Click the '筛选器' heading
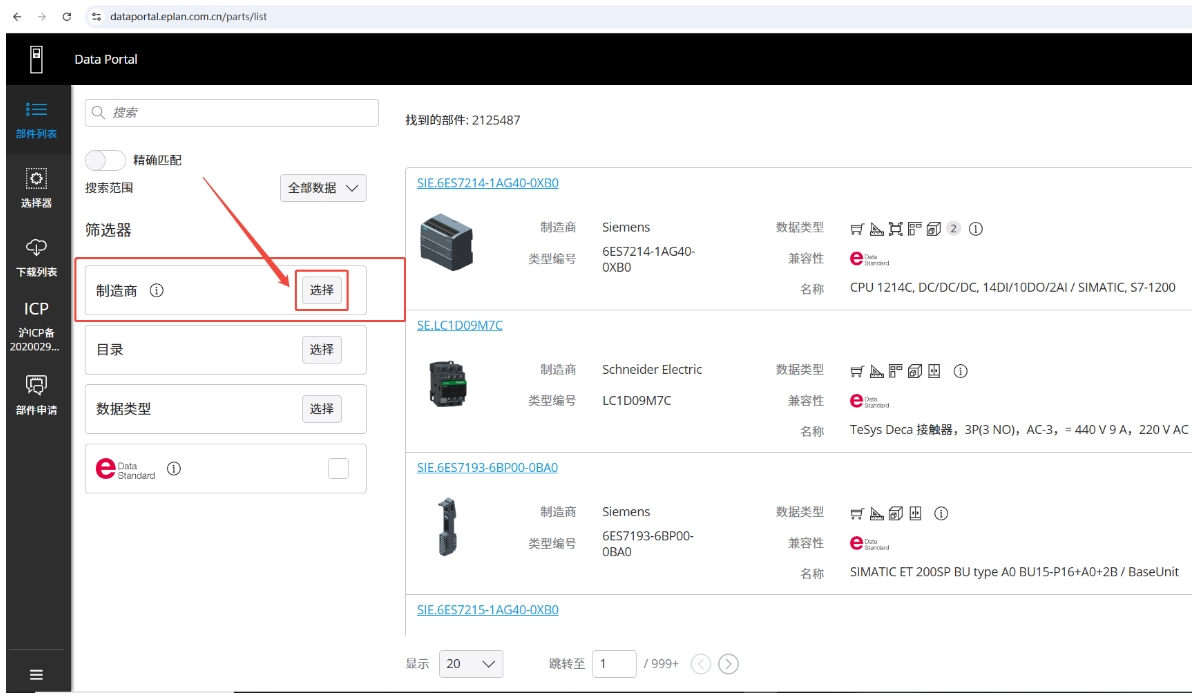The image size is (1199, 700). click(108, 230)
